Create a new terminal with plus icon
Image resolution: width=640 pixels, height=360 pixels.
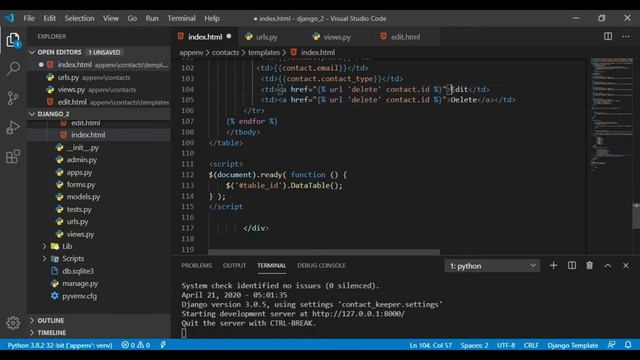(553, 266)
